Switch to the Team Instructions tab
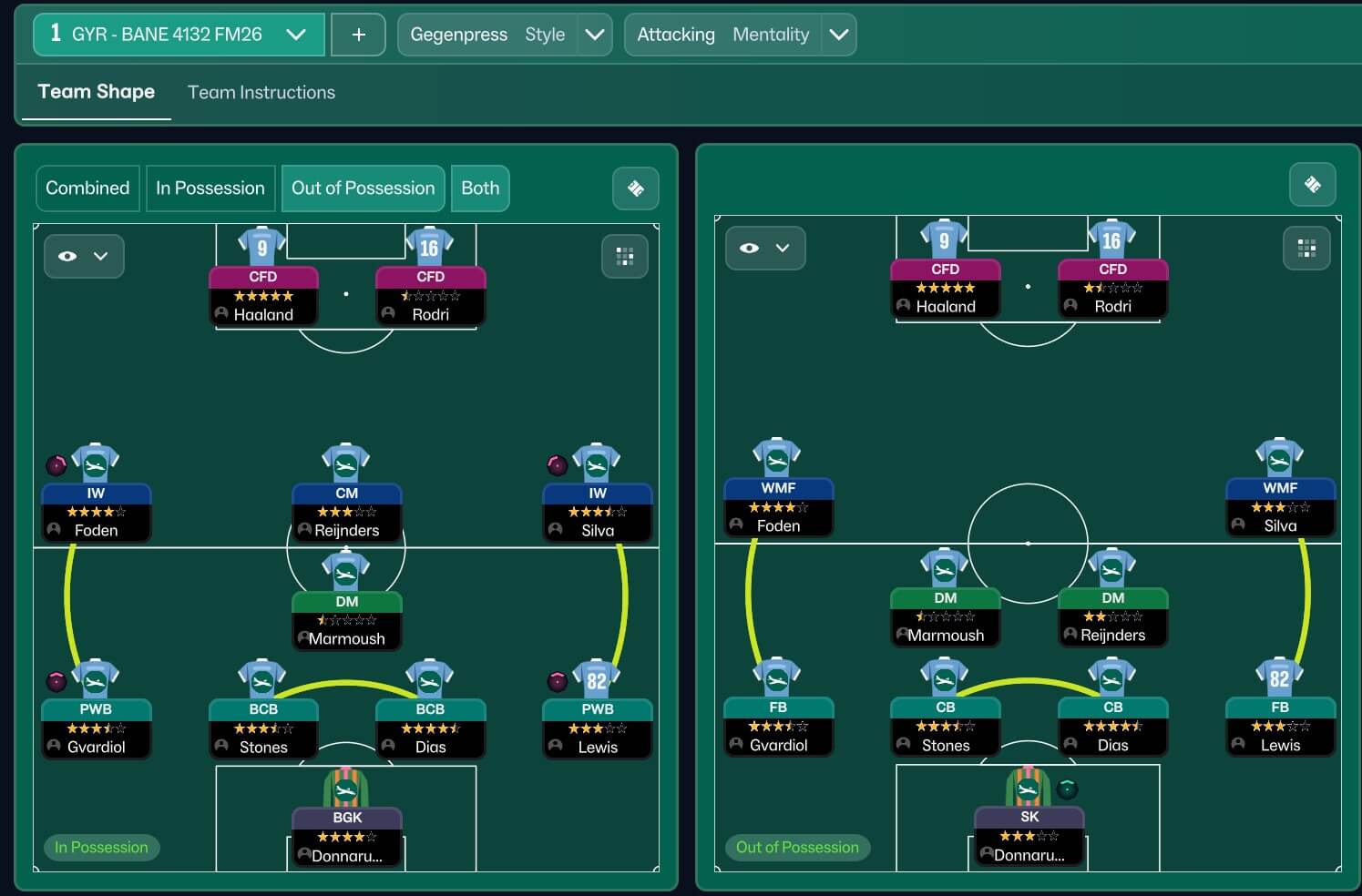 [261, 92]
